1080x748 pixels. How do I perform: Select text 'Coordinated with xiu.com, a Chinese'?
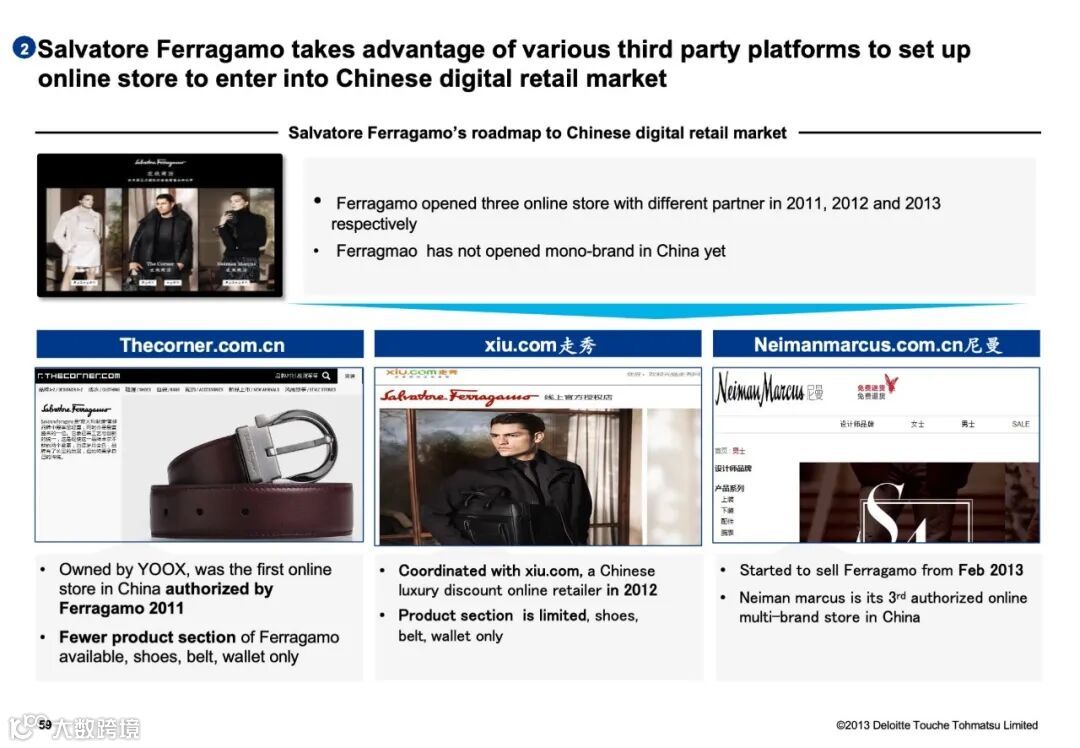click(x=527, y=571)
